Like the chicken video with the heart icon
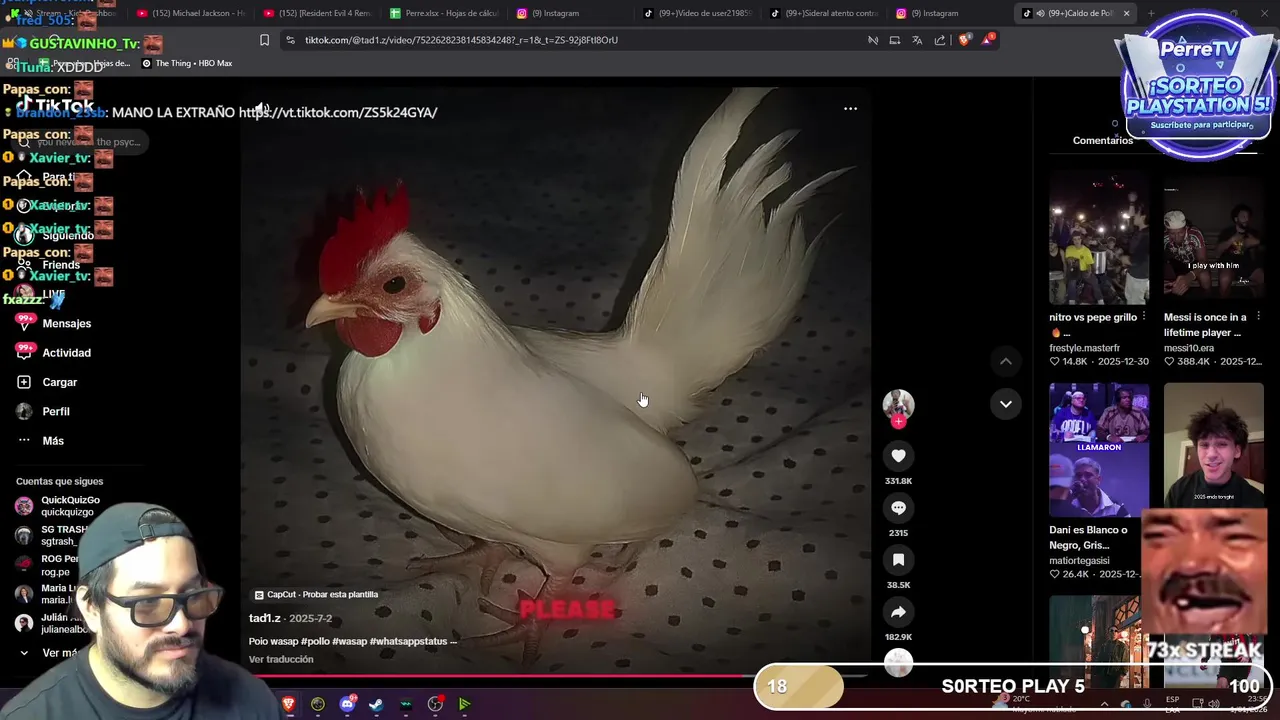This screenshot has width=1280, height=720. pyautogui.click(x=898, y=456)
